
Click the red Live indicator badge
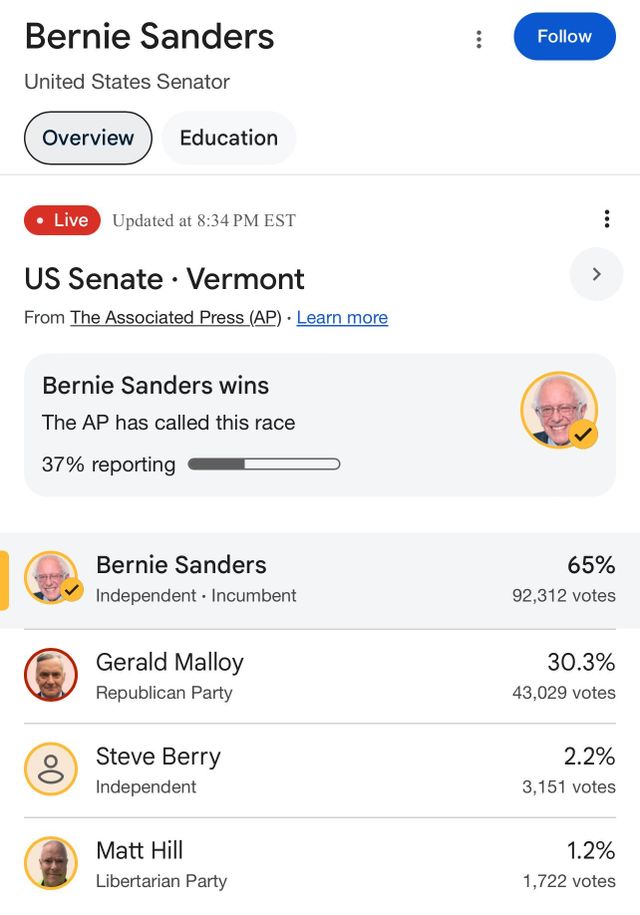62,220
